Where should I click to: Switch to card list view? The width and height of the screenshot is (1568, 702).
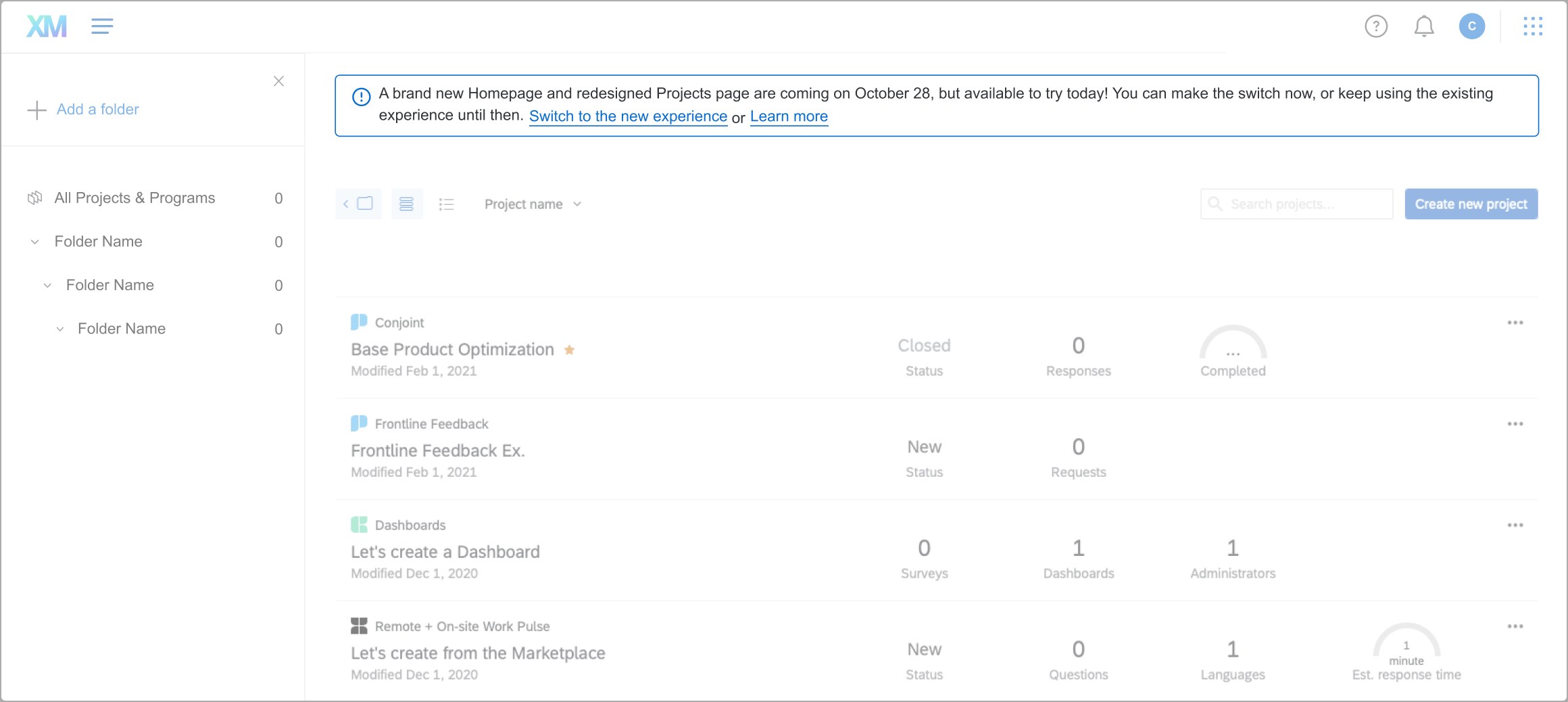coord(406,204)
